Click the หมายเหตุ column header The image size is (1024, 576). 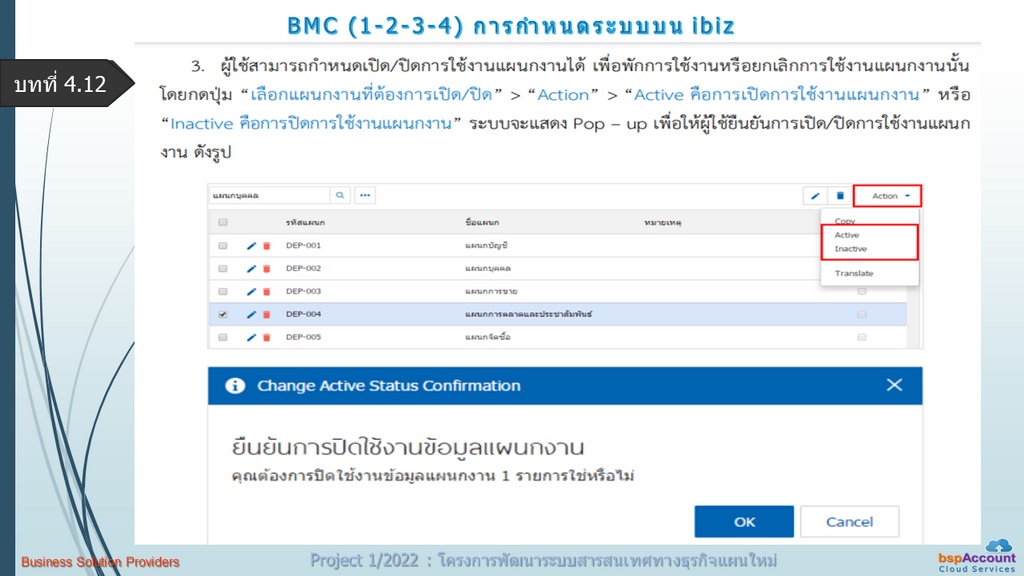662,223
